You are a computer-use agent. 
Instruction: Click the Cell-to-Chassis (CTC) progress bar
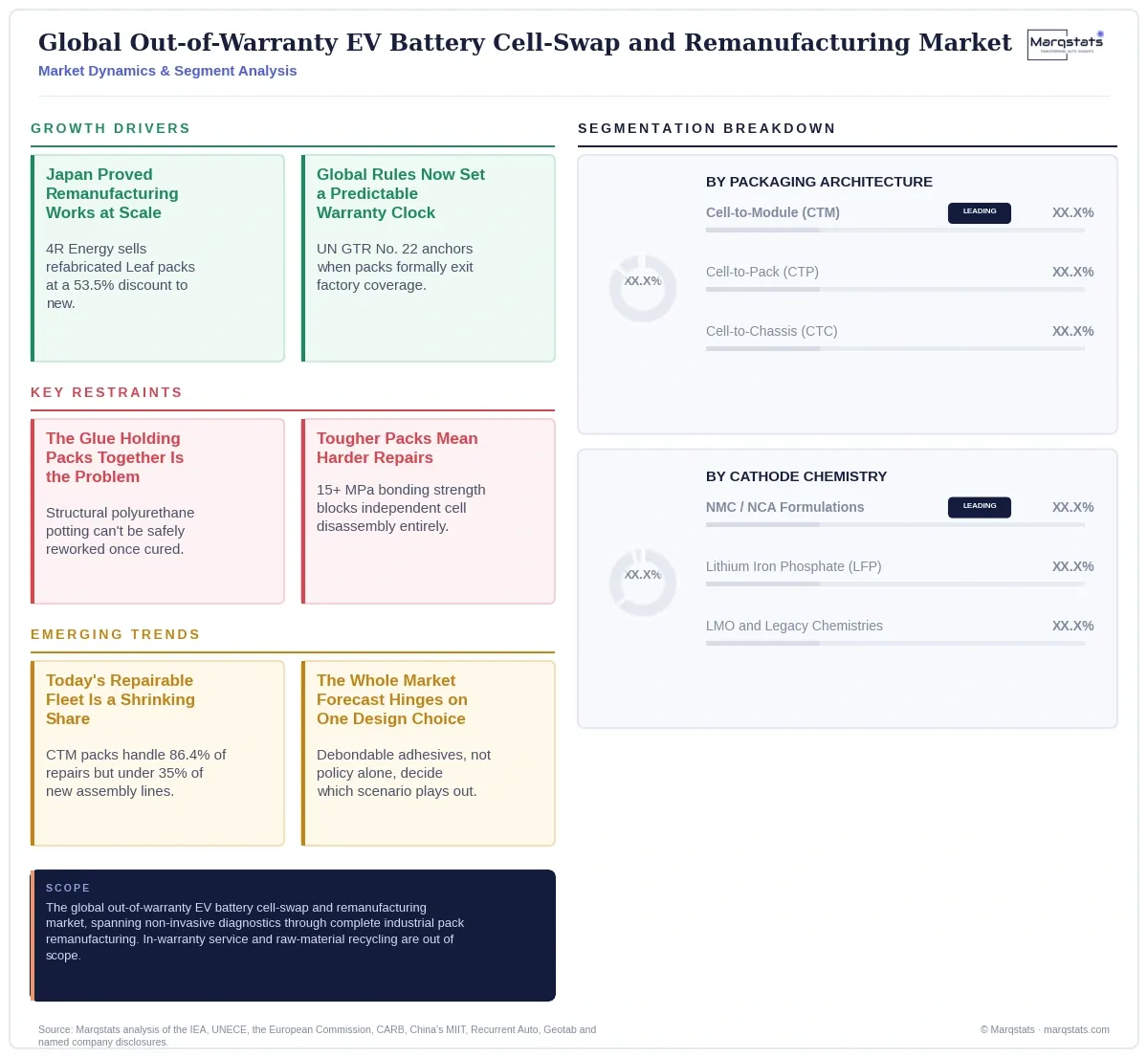pyautogui.click(x=895, y=349)
